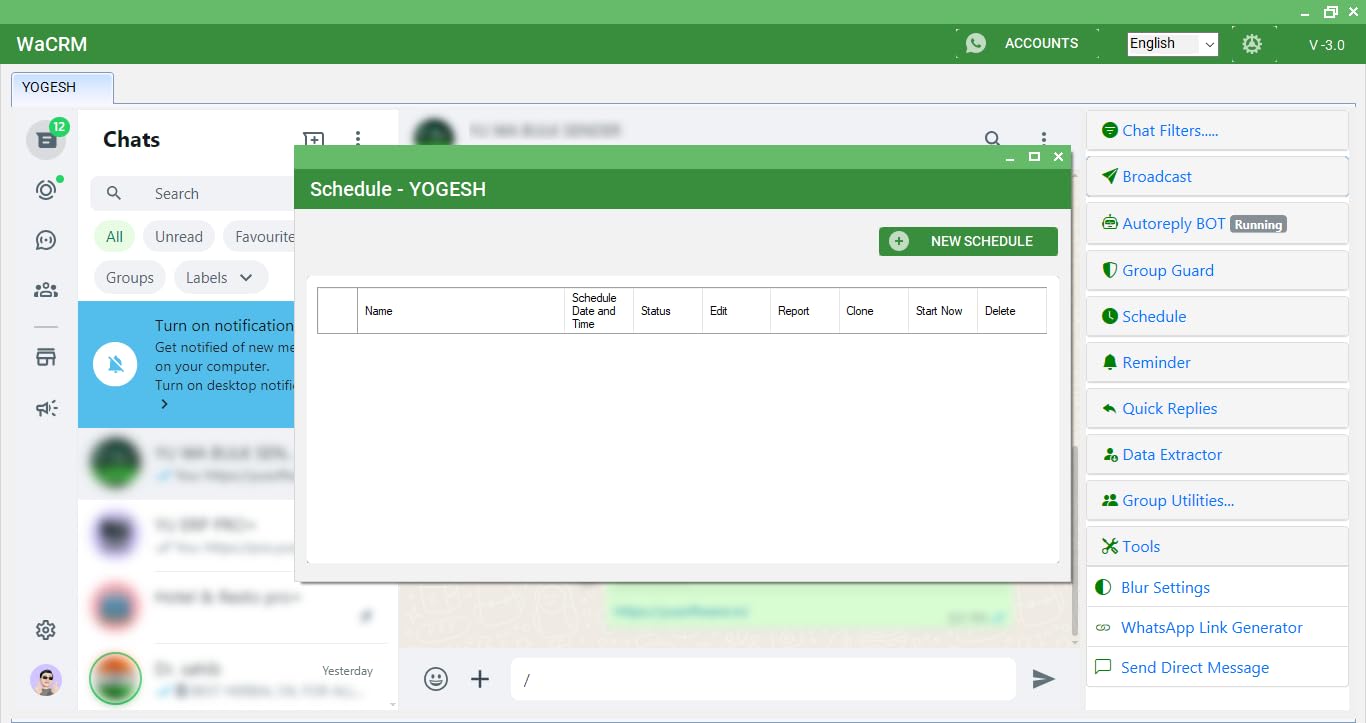Screen dimensions: 1366x723
Task: Open WhatsApp Link Generator
Action: [x=1217, y=627]
